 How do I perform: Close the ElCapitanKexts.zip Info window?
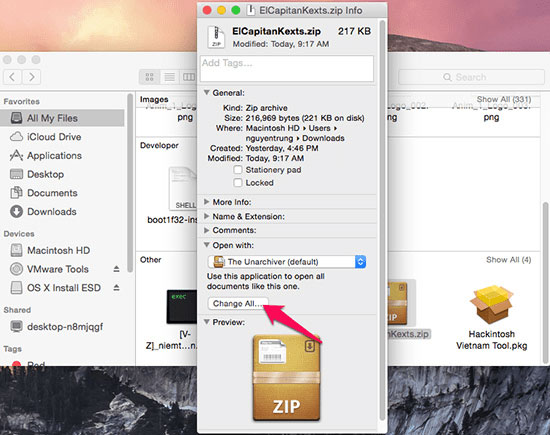(207, 10)
